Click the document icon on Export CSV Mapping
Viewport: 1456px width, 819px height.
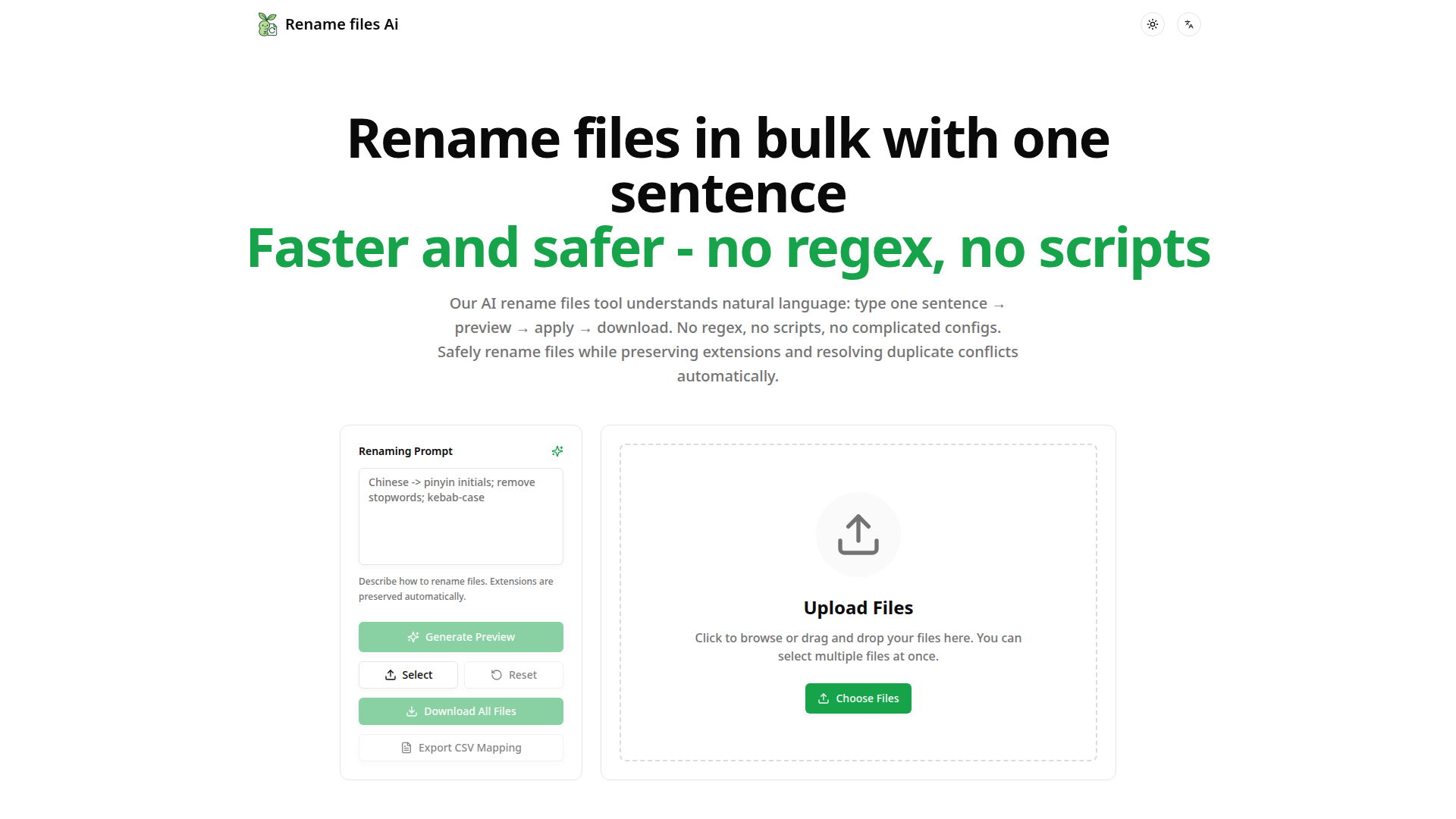[406, 748]
